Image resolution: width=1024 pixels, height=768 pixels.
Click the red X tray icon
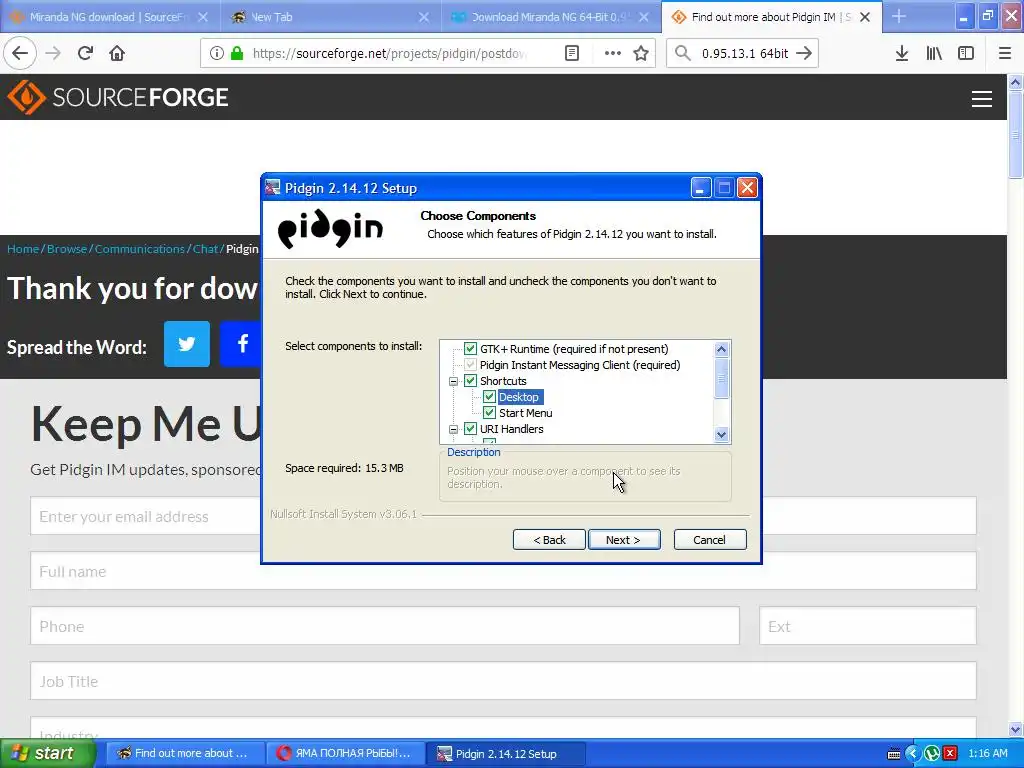click(950, 753)
